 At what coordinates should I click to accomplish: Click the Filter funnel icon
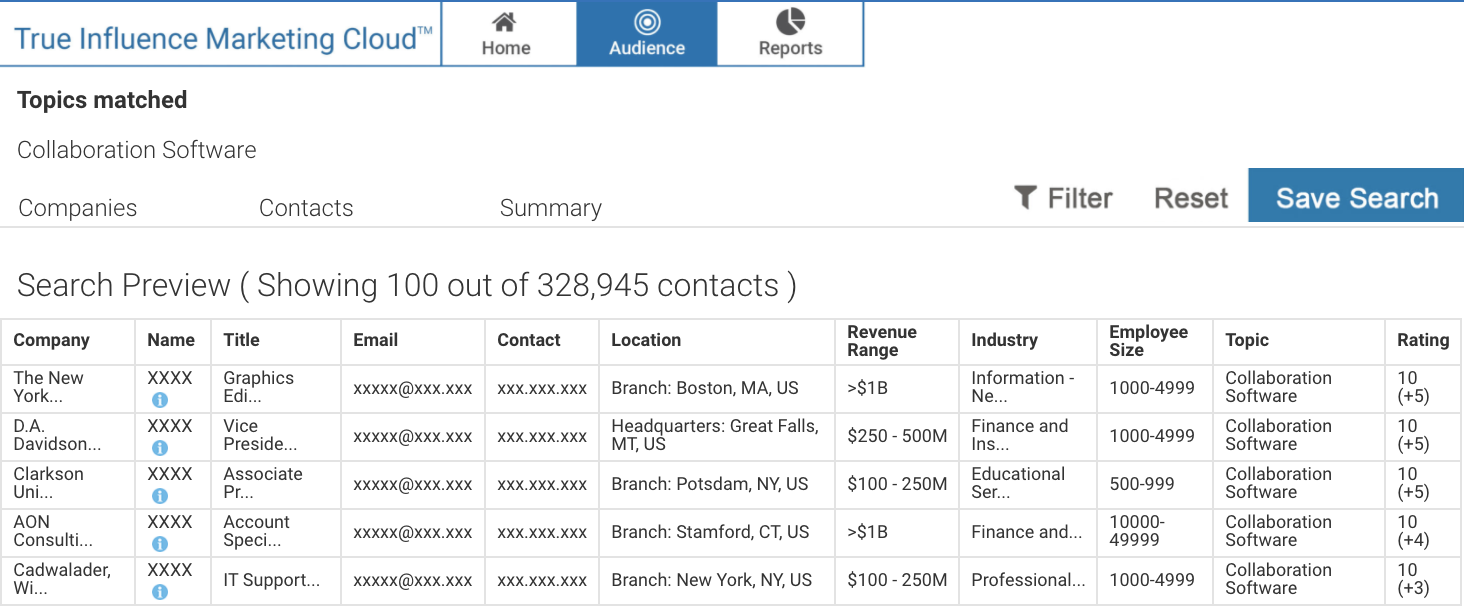(1025, 197)
